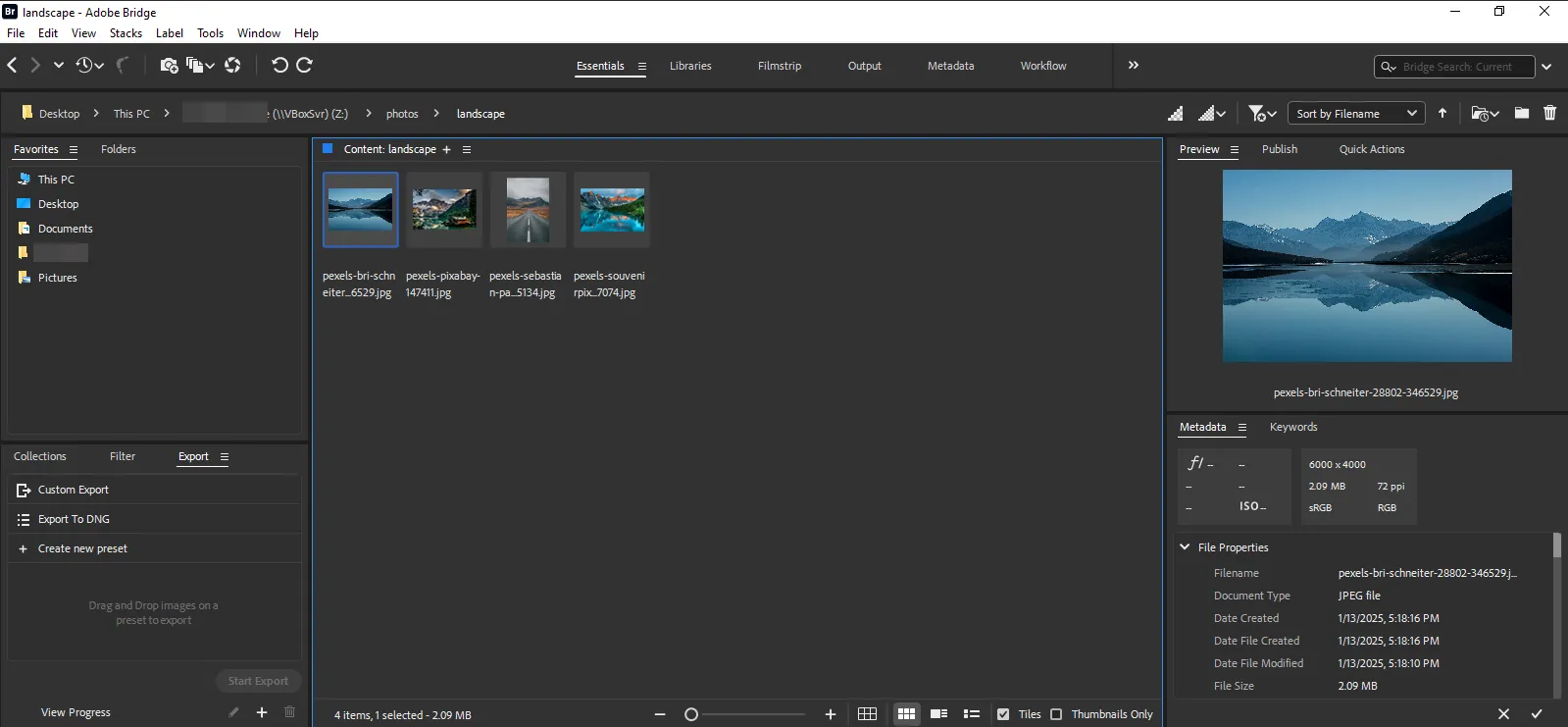Open recent folders icon dropdown
This screenshot has width=1568, height=727.
coord(1486,114)
